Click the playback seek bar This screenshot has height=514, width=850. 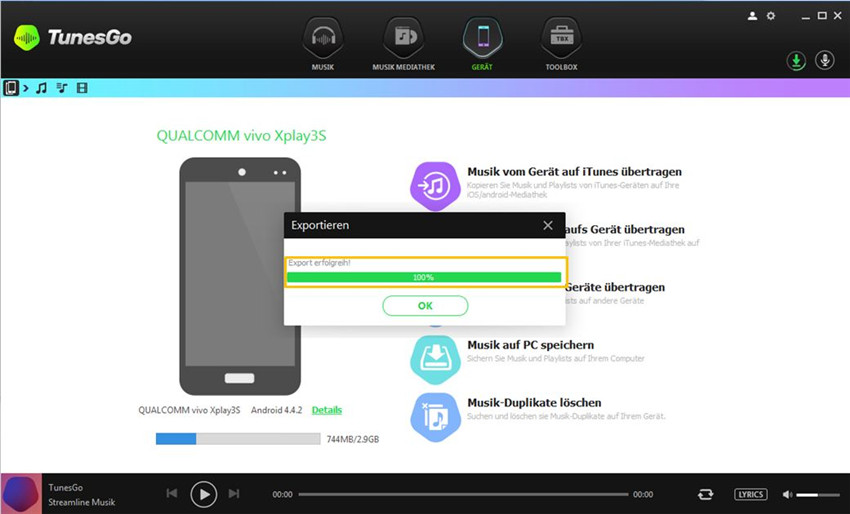(x=463, y=494)
